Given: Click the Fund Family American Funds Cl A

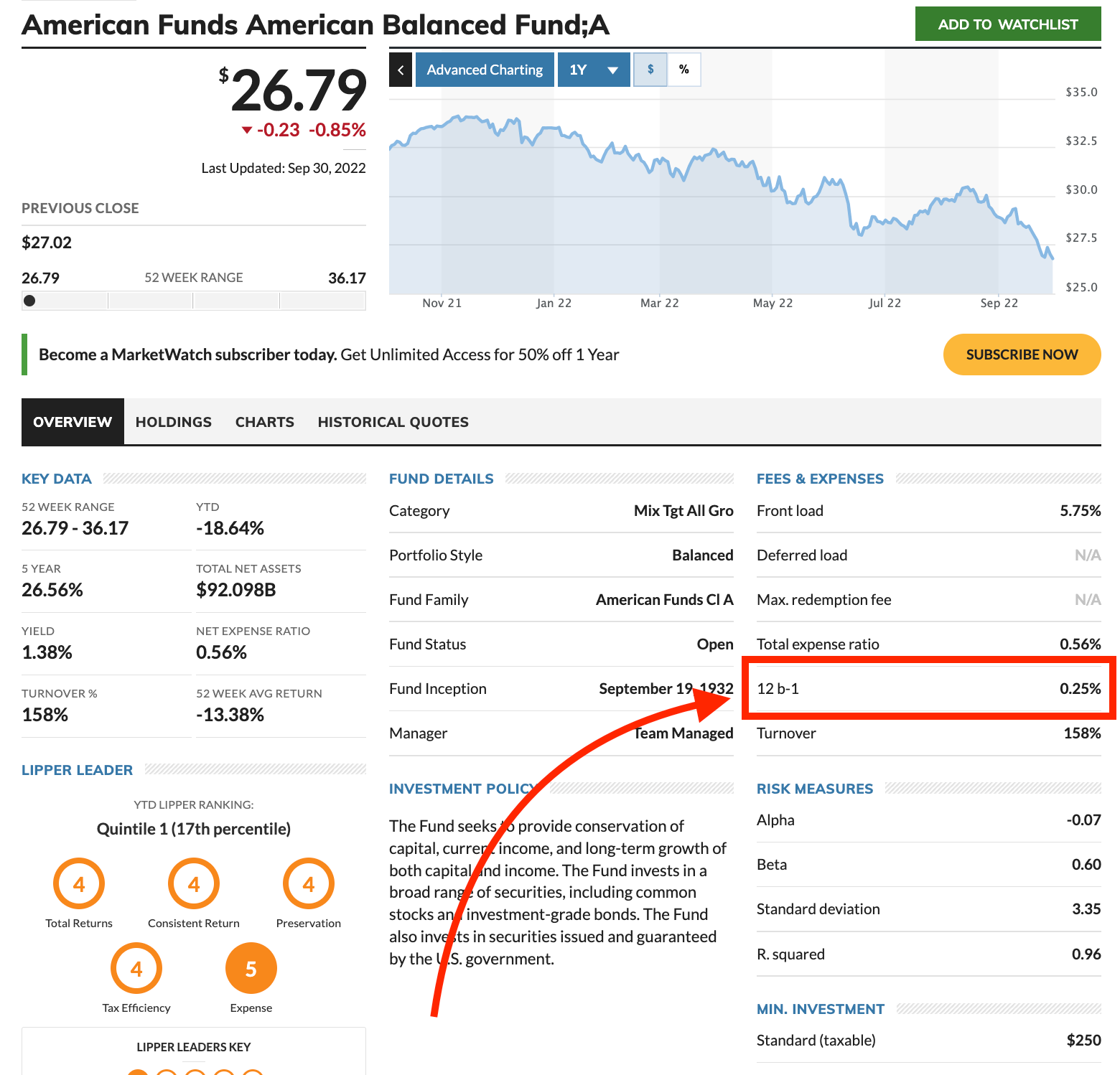Looking at the screenshot, I should point(665,600).
